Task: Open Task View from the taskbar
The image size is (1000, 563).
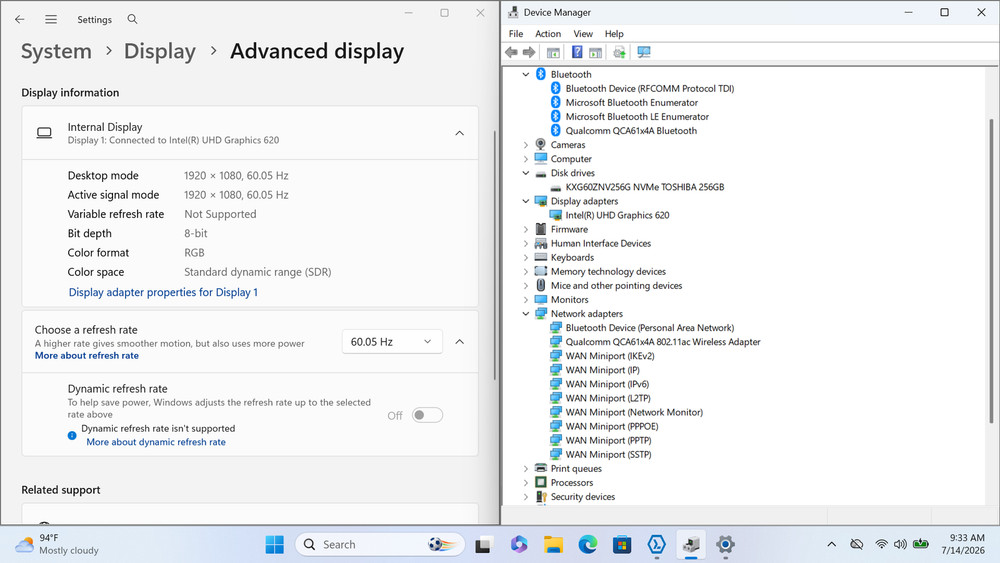Action: pos(483,545)
